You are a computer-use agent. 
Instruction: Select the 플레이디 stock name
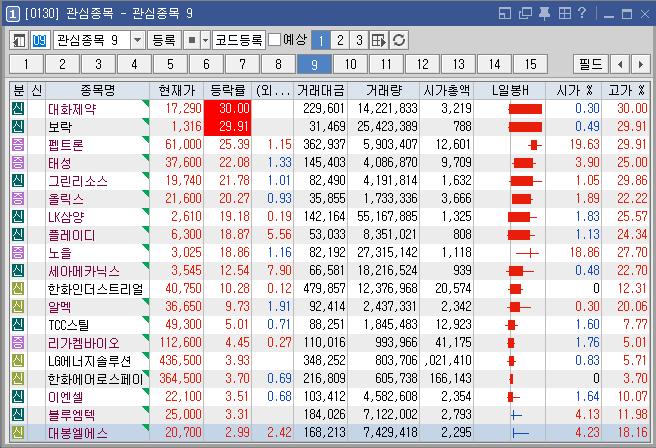(72, 235)
